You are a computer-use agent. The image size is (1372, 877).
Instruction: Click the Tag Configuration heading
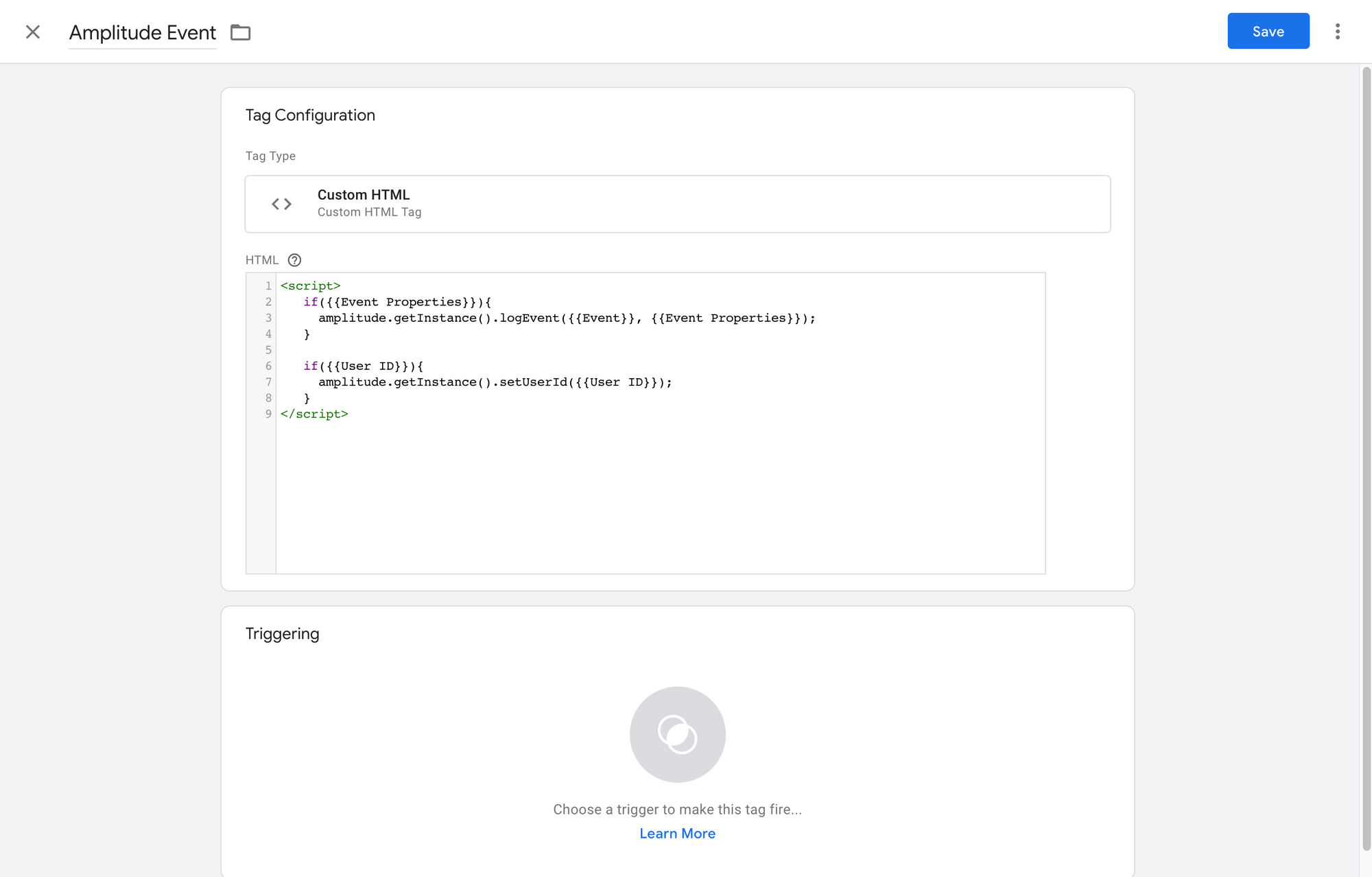click(310, 115)
